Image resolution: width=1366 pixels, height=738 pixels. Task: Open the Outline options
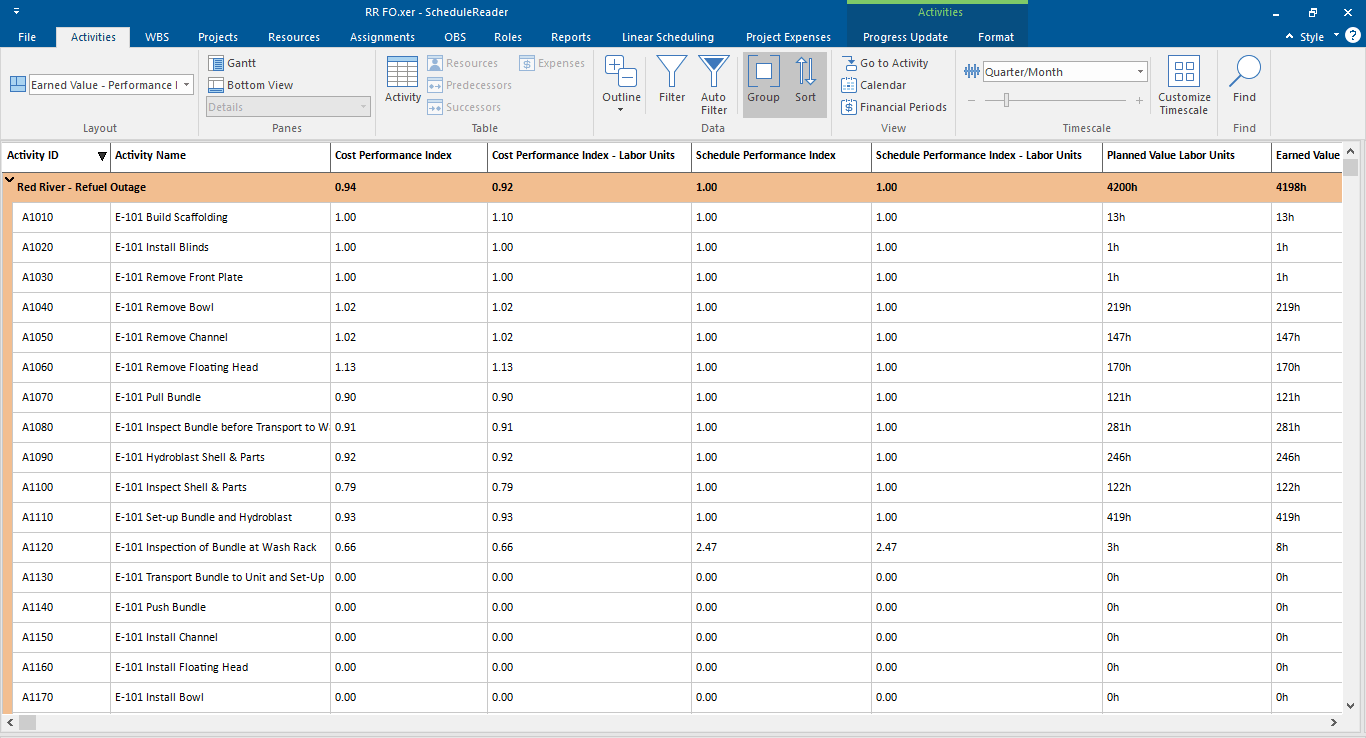(x=621, y=84)
